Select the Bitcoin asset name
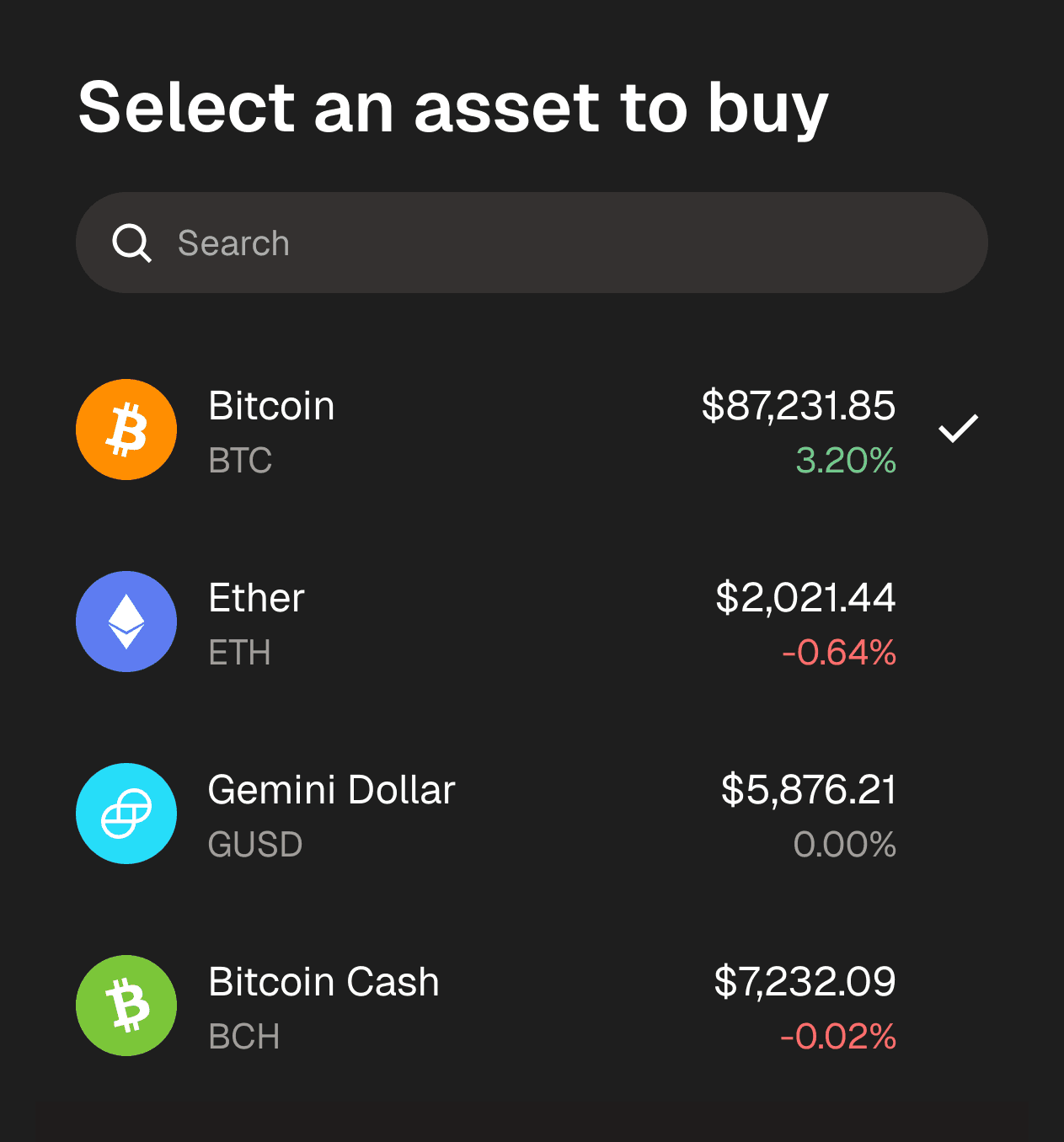This screenshot has width=1064, height=1142. point(271,406)
